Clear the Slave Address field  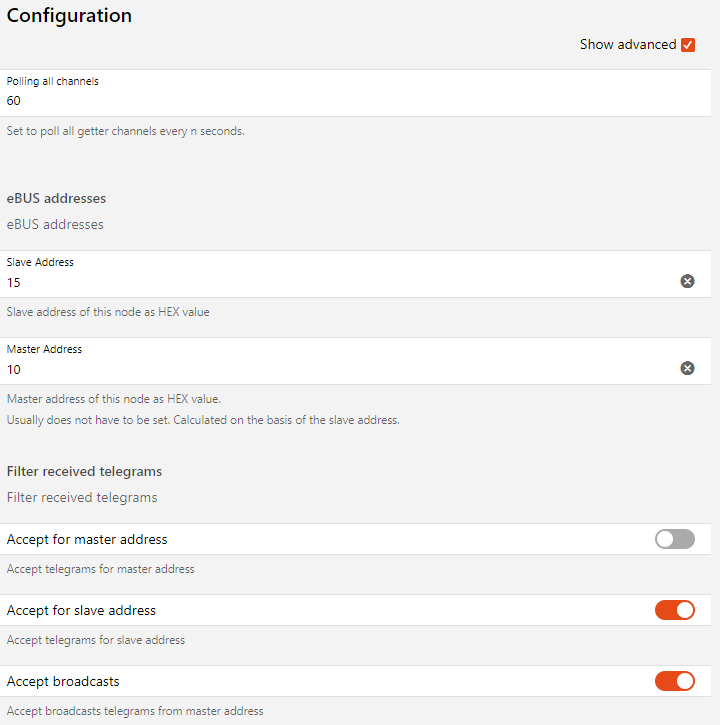coord(687,281)
